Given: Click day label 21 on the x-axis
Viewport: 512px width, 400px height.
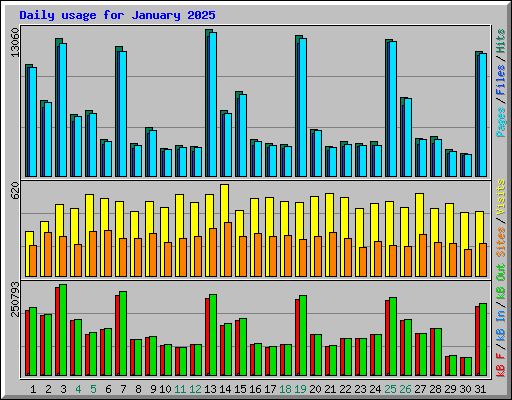Looking at the screenshot, I should pos(330,389).
